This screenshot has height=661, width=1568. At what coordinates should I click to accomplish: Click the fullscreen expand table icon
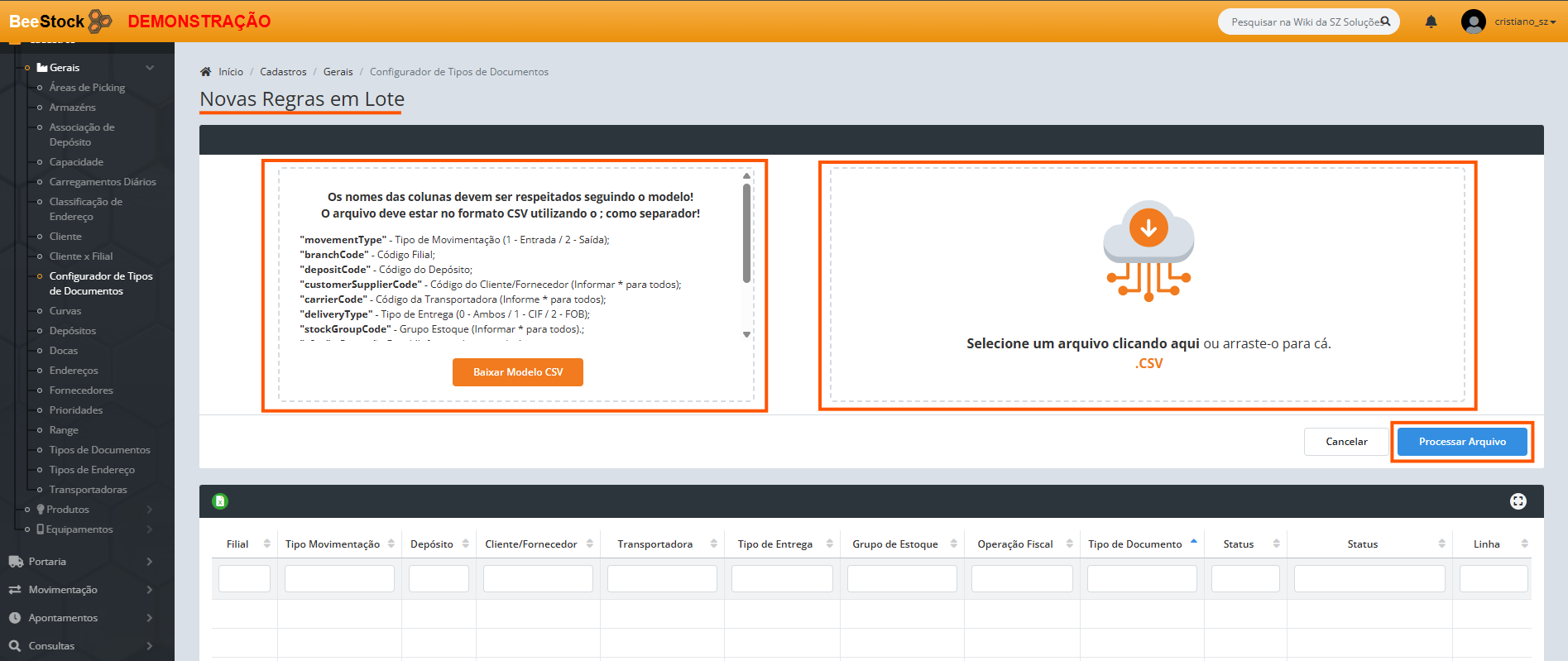(x=1518, y=501)
